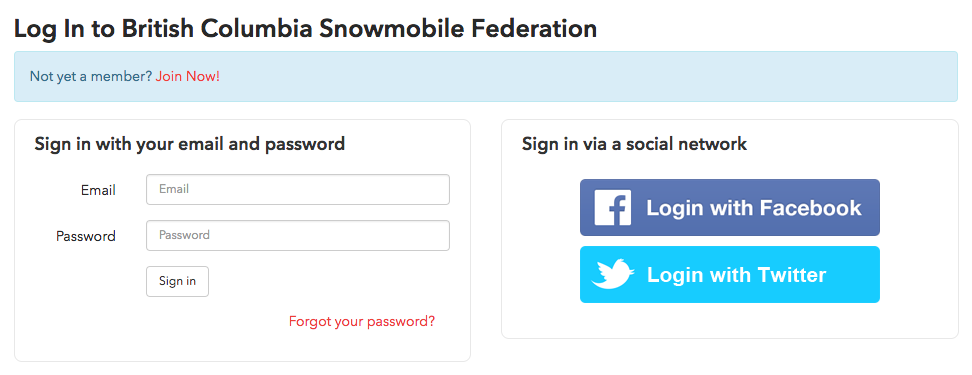Log in using the Facebook button
Viewport: 972px width, 375px height.
click(x=730, y=208)
